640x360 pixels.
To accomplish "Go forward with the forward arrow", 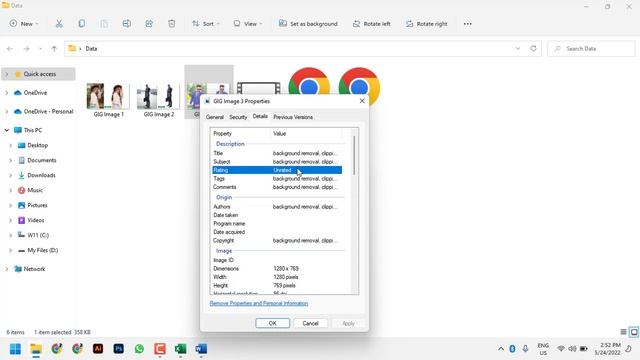I will pyautogui.click(x=26, y=49).
